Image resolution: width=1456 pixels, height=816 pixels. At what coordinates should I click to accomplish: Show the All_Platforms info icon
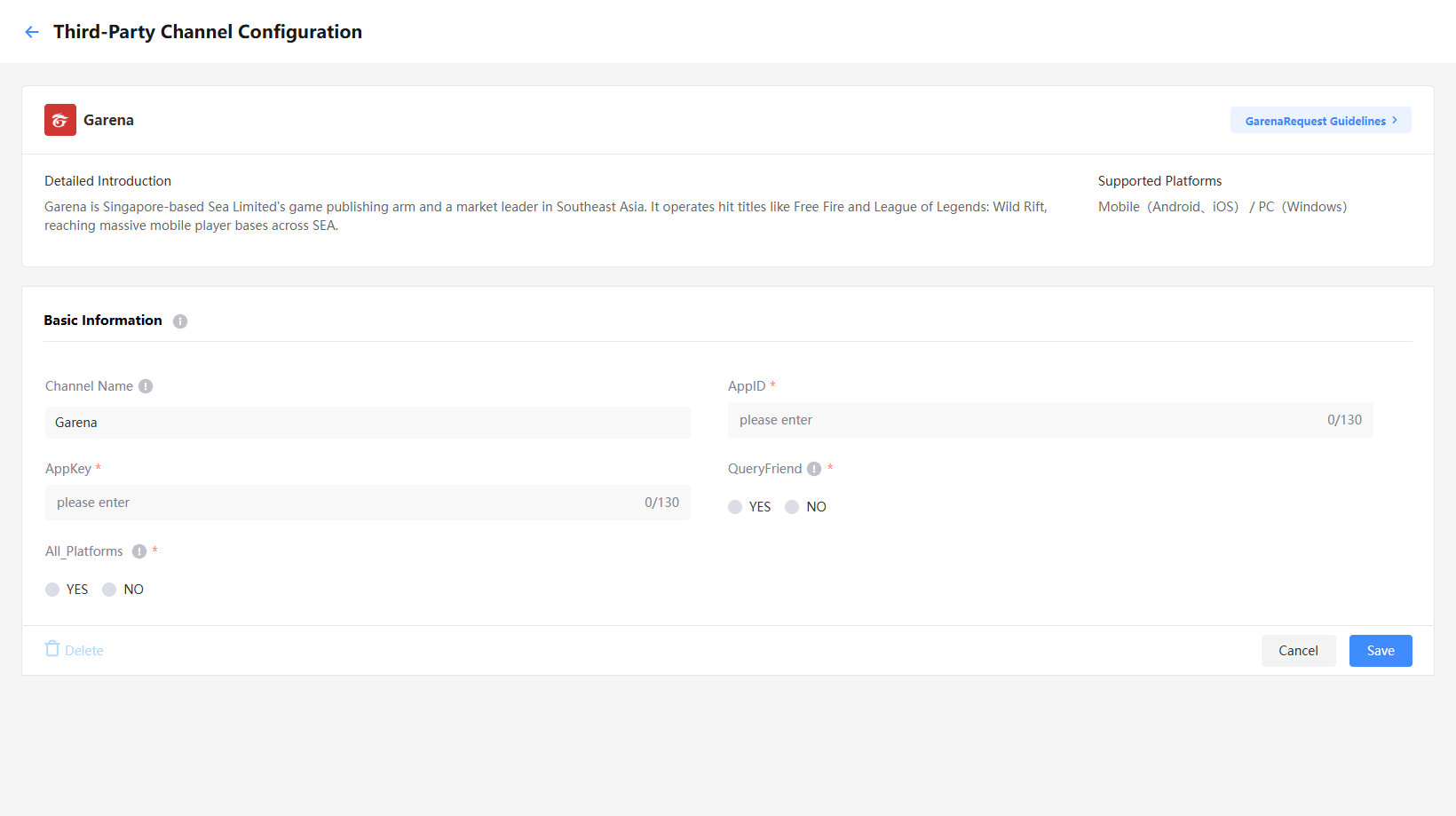[x=139, y=551]
